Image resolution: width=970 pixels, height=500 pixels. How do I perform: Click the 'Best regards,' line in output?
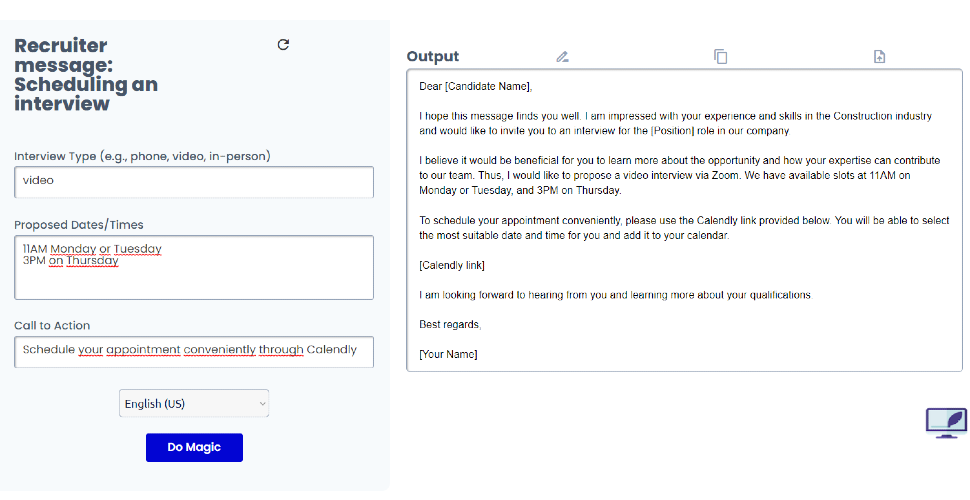(450, 325)
